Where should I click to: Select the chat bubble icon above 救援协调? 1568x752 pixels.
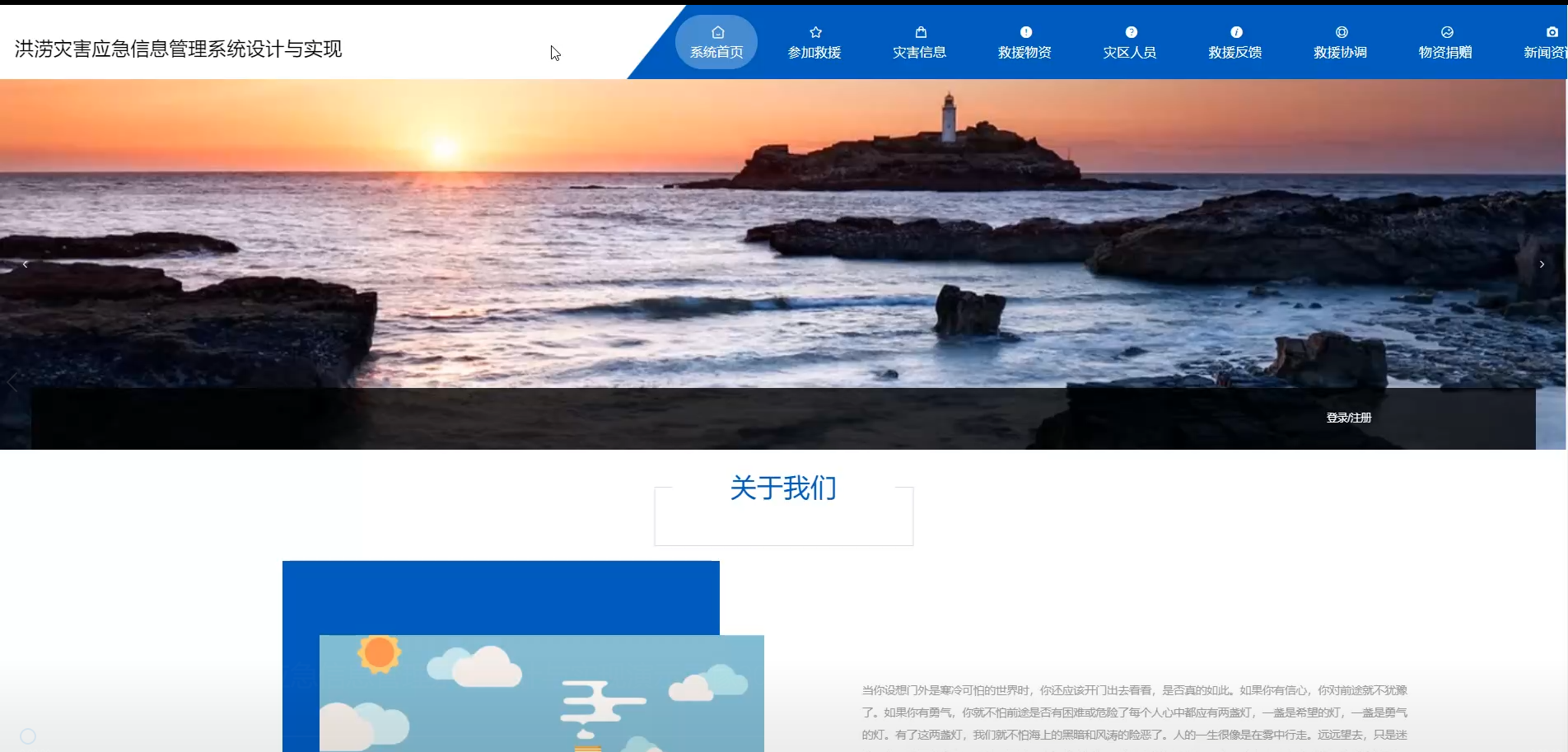pos(1340,31)
